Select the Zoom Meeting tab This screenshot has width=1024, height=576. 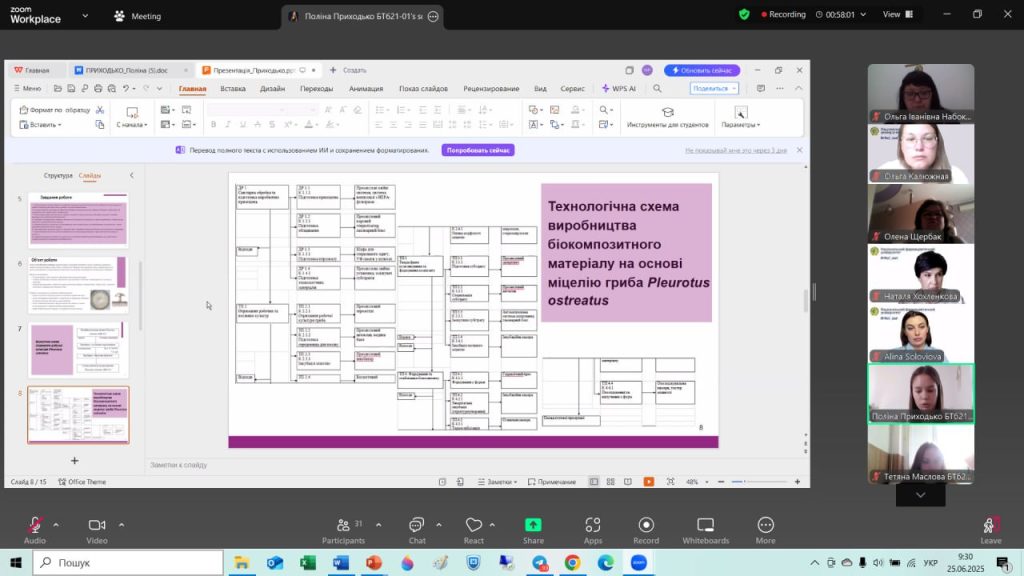137,16
